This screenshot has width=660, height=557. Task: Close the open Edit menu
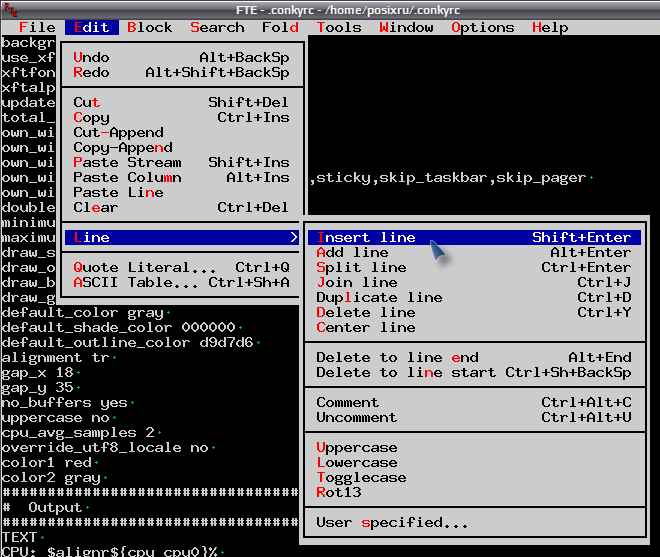tap(91, 27)
